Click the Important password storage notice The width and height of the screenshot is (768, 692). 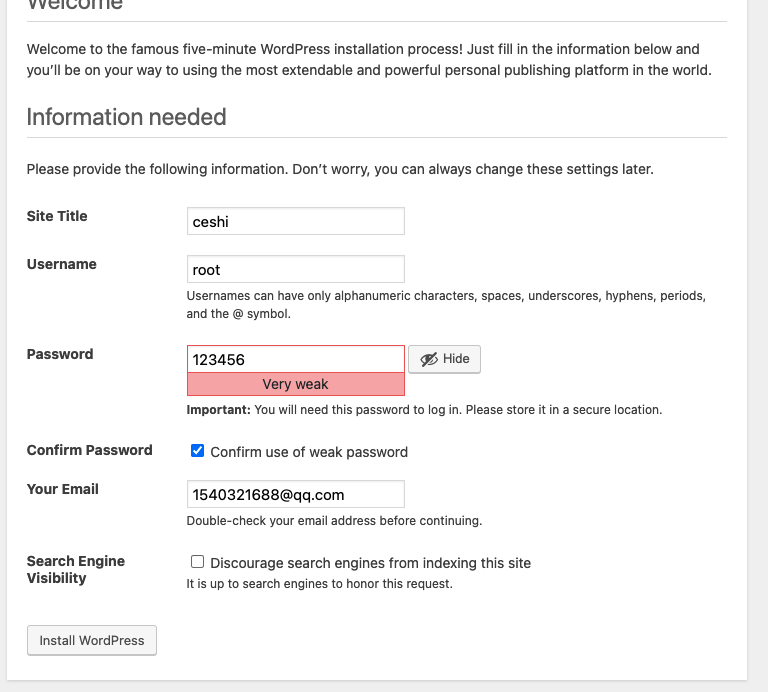coord(424,409)
